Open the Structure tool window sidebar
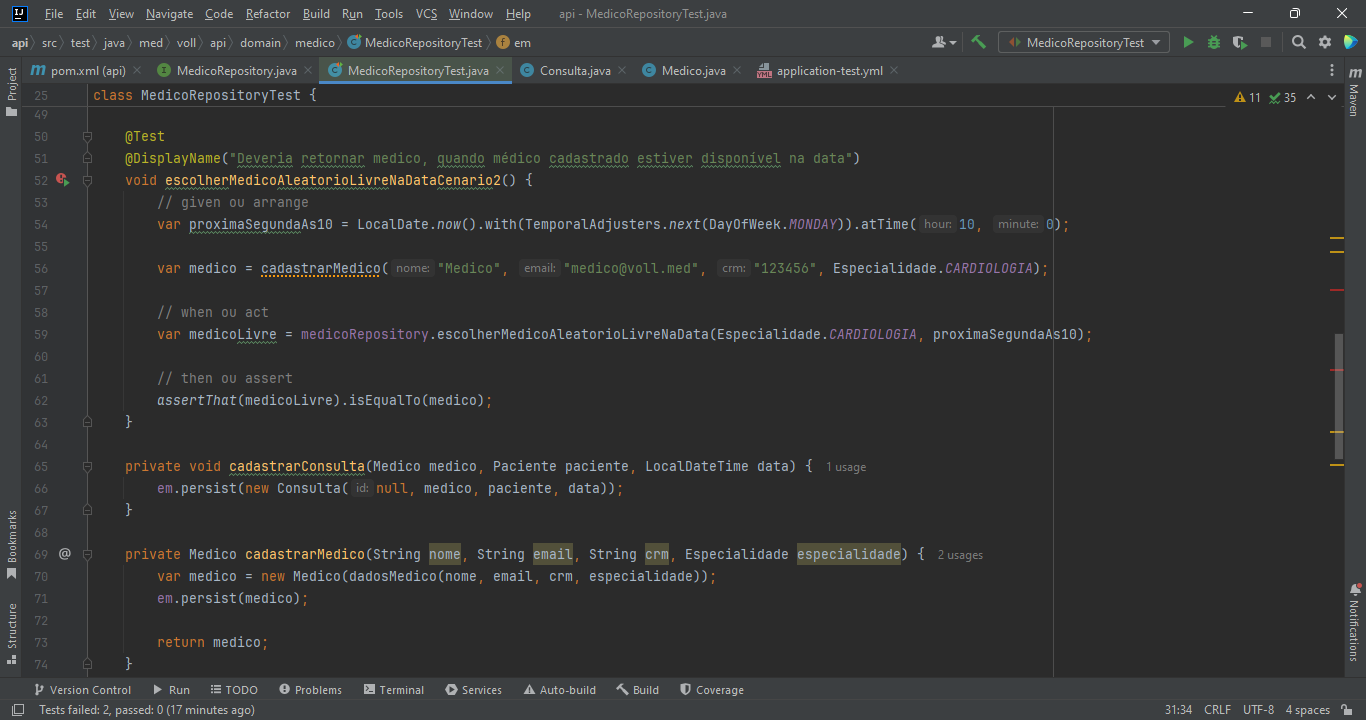The image size is (1366, 720). [x=12, y=634]
